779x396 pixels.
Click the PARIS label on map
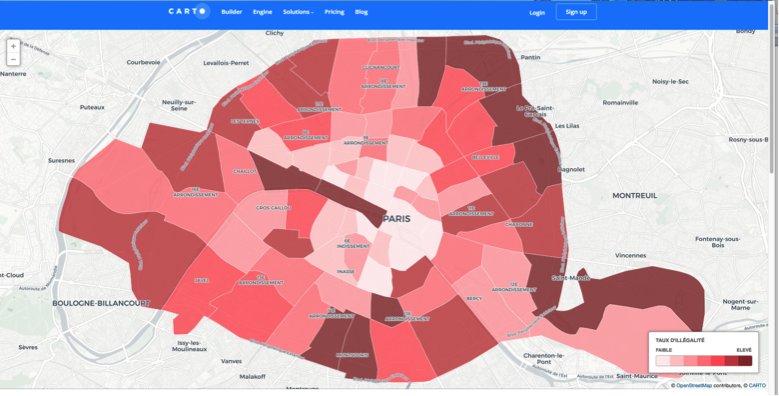tap(396, 219)
